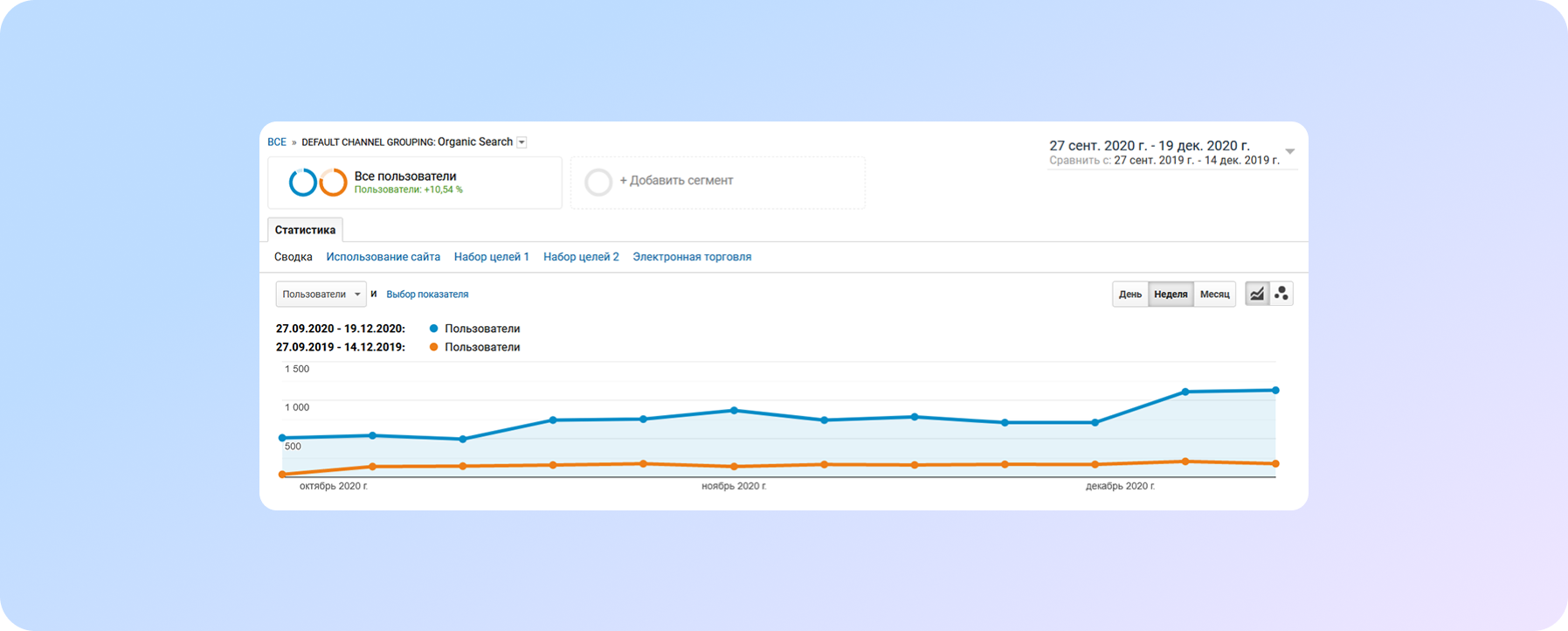The width and height of the screenshot is (1568, 631).
Task: Click the blue legend dot for 2020 Пользователи
Action: [433, 329]
